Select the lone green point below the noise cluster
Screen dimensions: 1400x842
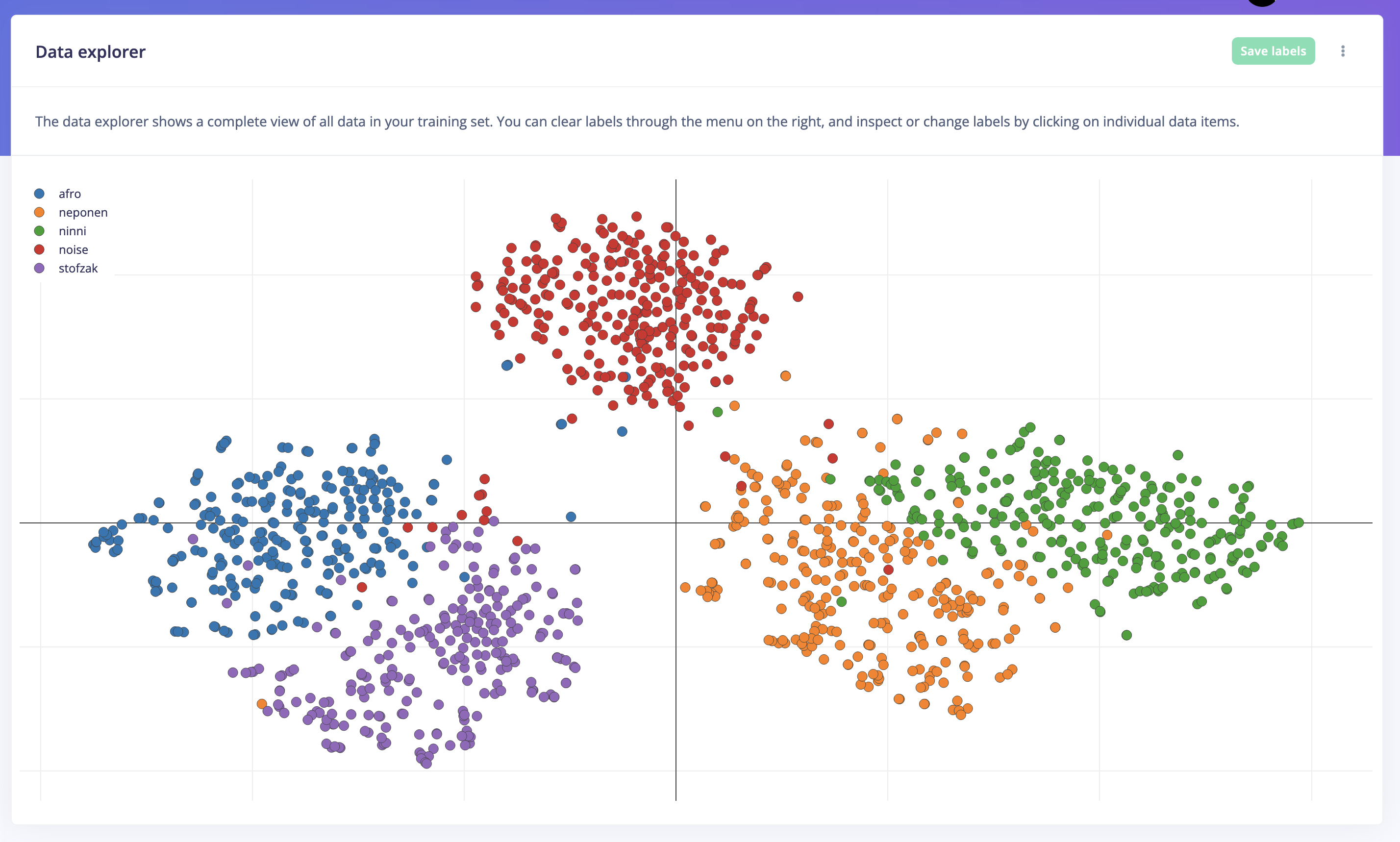click(717, 412)
